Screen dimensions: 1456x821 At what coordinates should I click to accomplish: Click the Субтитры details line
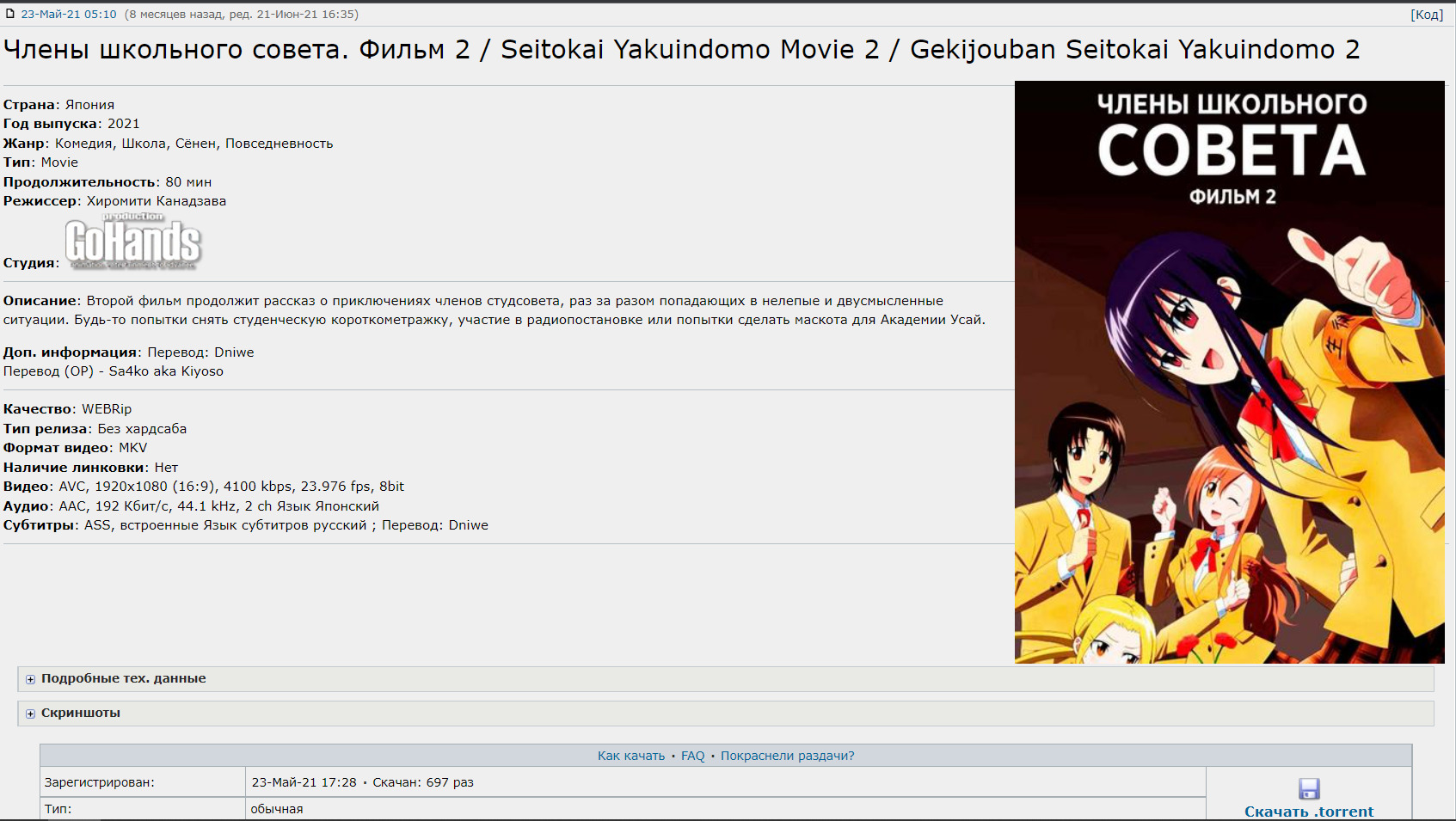tap(246, 525)
